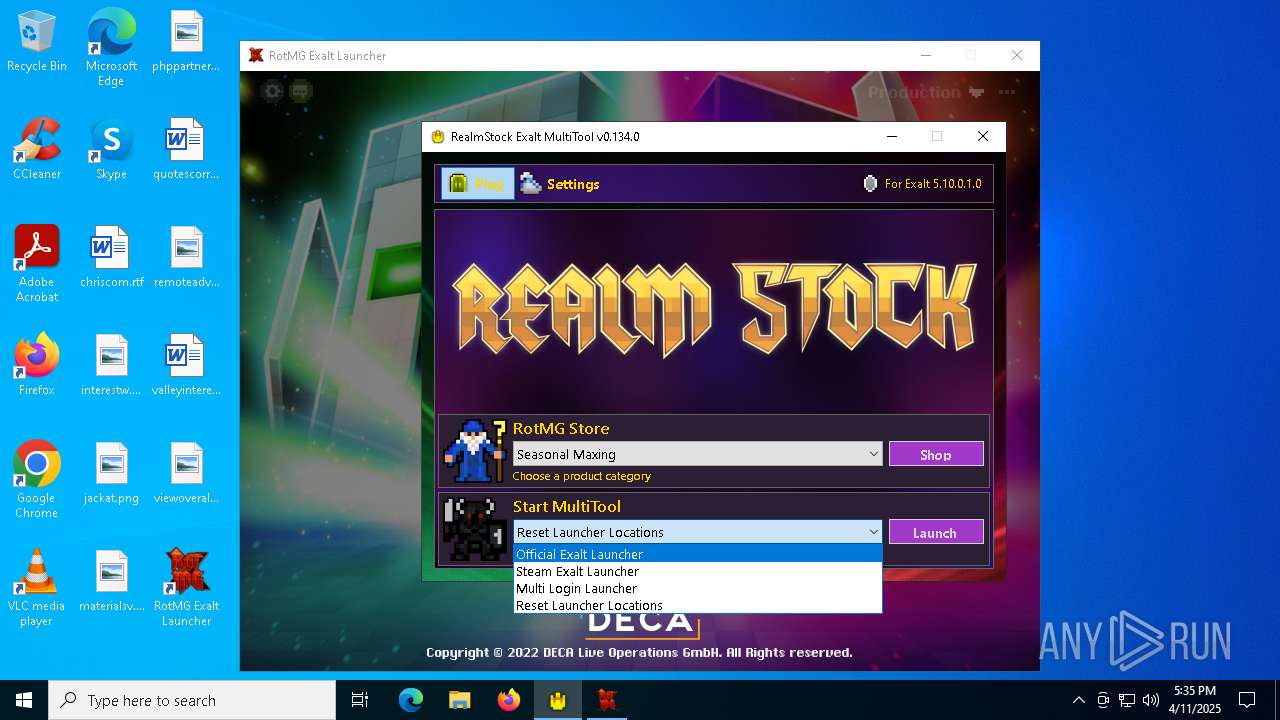Click the Shop button
Viewport: 1280px width, 720px height.
click(936, 454)
